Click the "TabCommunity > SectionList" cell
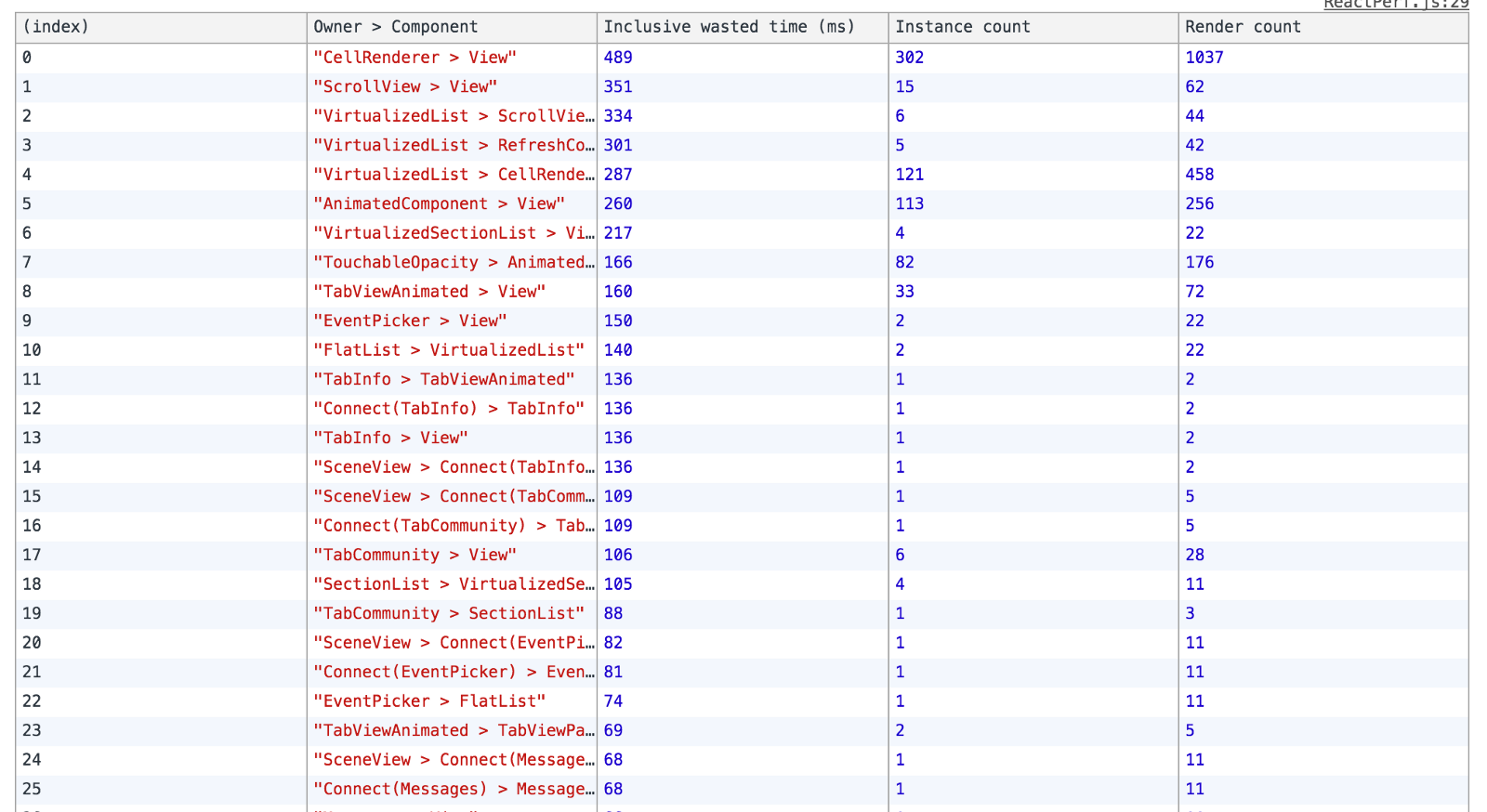 coord(449,613)
